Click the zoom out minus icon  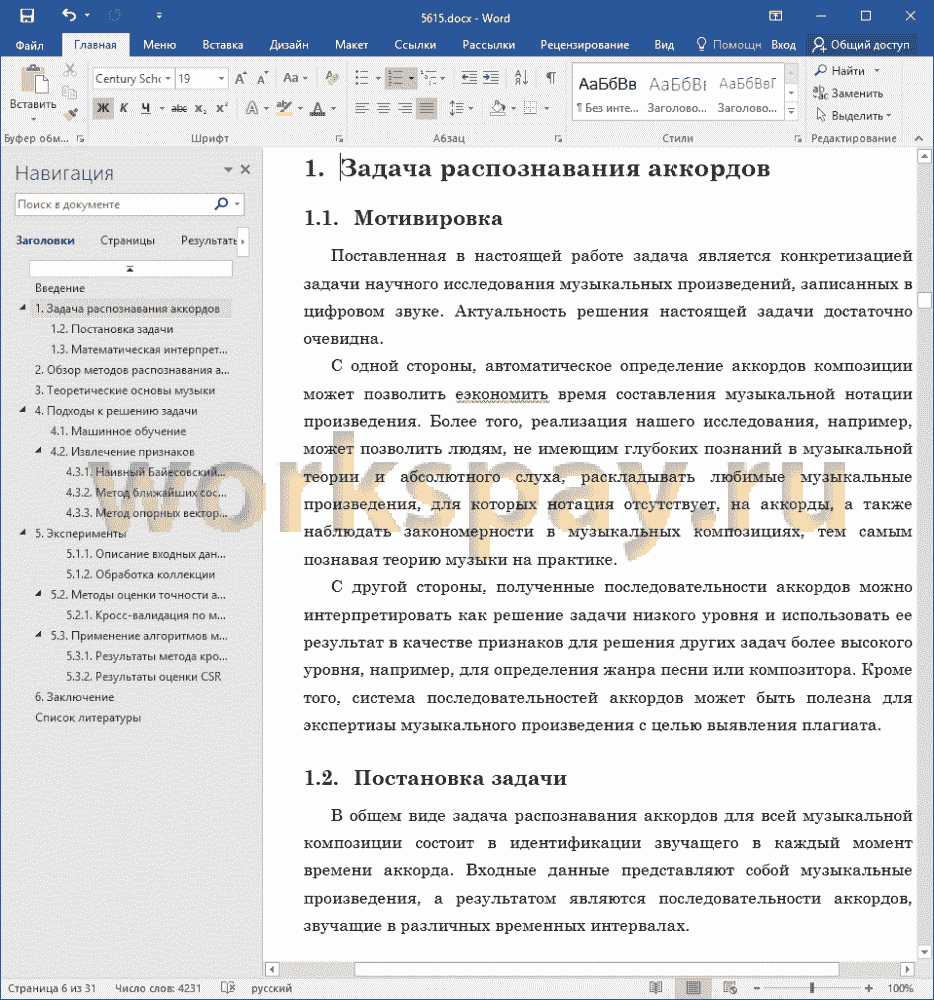757,988
